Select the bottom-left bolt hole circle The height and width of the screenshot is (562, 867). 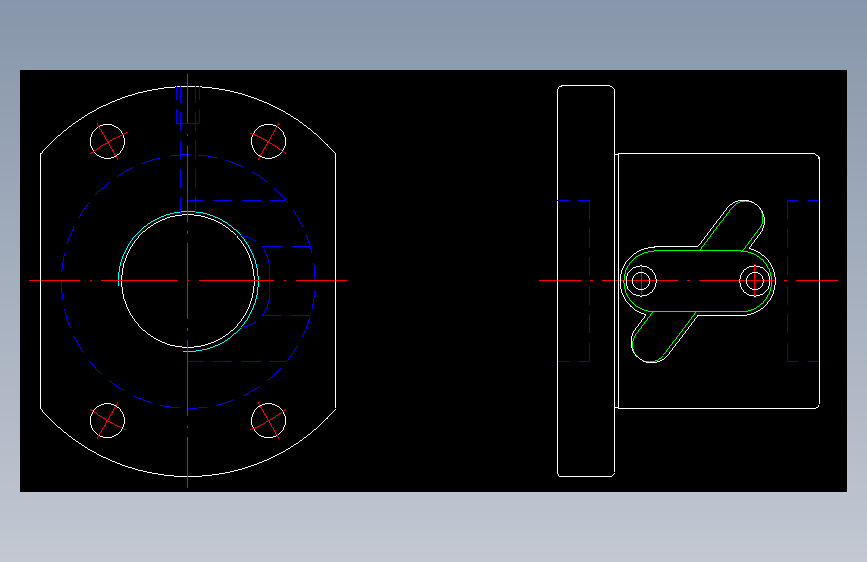pos(107,420)
